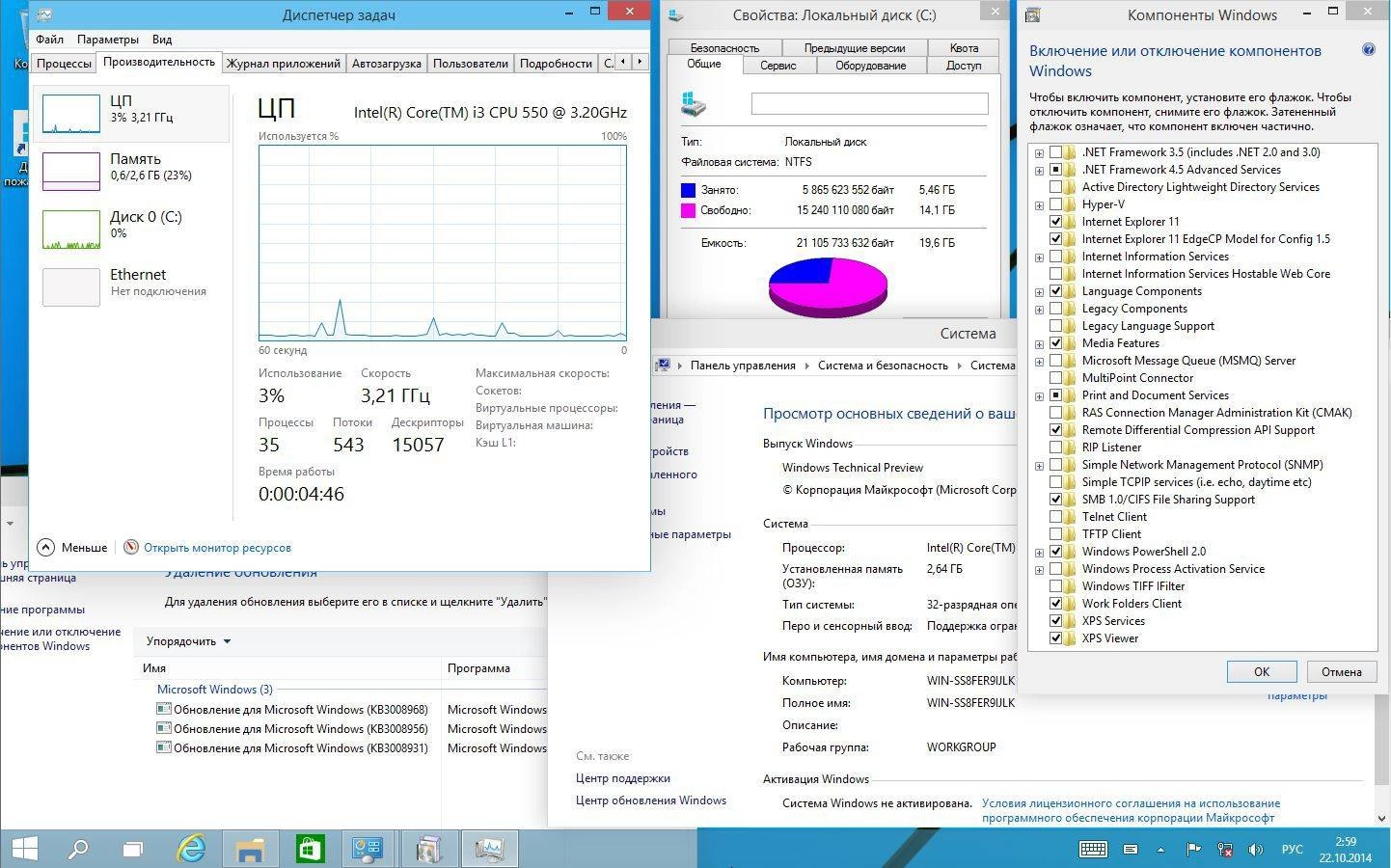The image size is (1391, 868).
Task: Click OK in Компоненты Windows
Action: point(1261,671)
